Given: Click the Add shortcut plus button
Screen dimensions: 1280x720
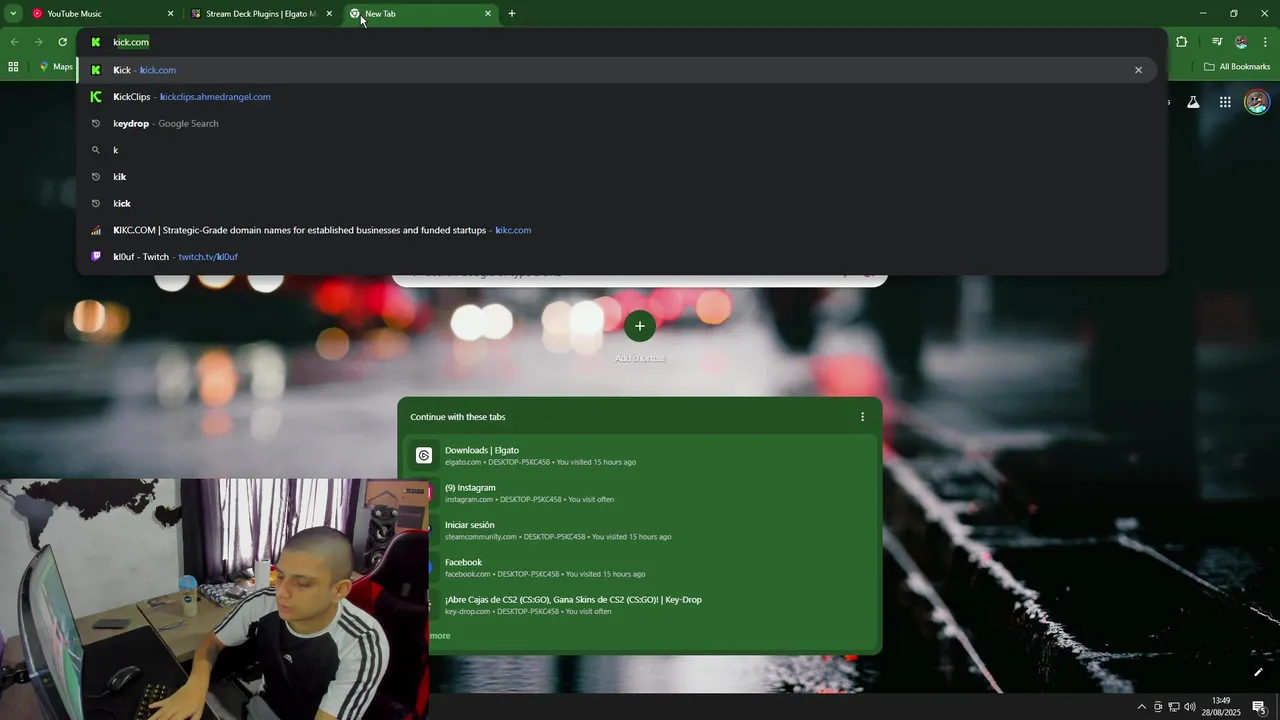Looking at the screenshot, I should click(x=640, y=326).
